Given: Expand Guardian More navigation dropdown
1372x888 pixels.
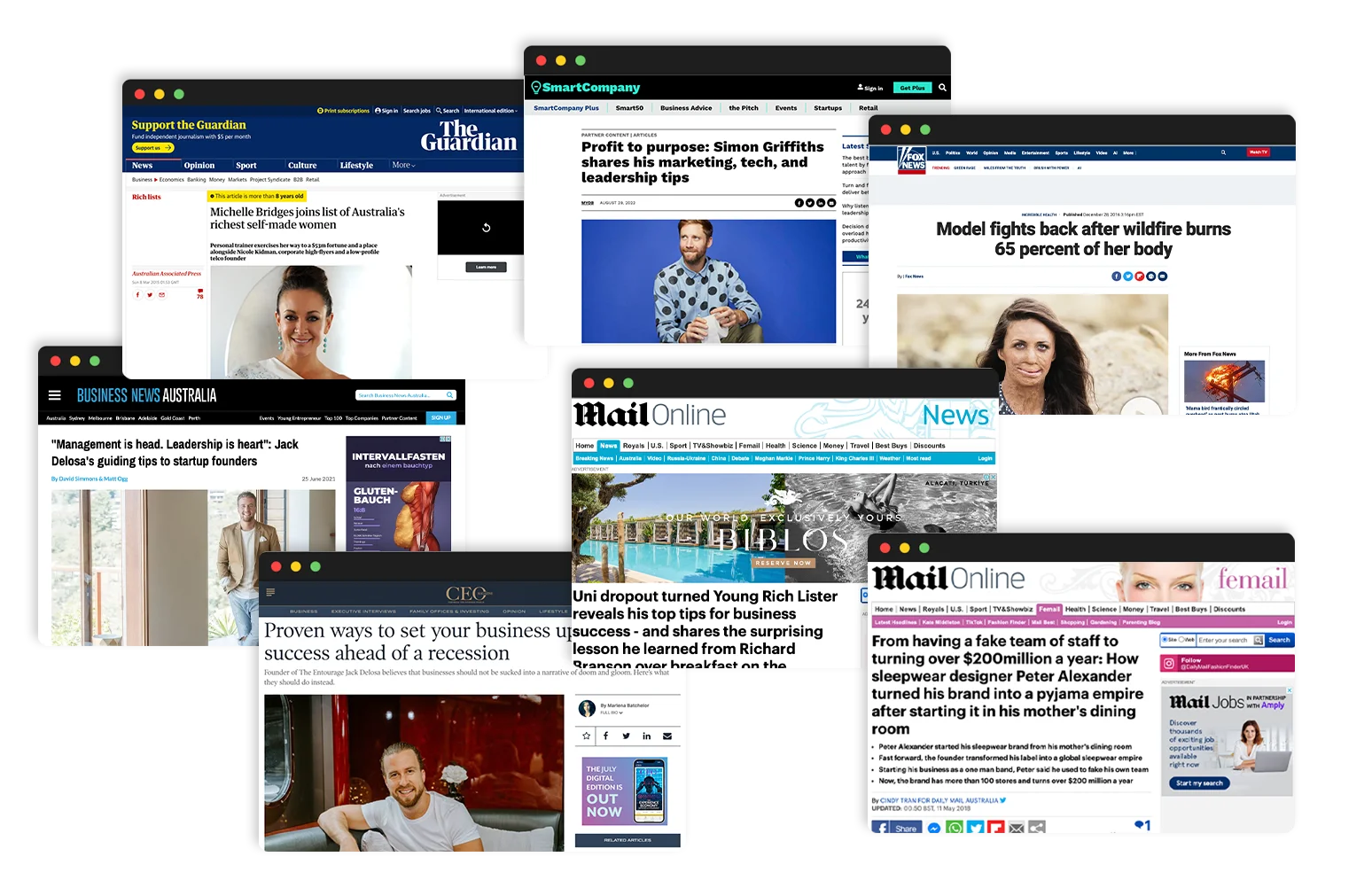Looking at the screenshot, I should point(404,165).
